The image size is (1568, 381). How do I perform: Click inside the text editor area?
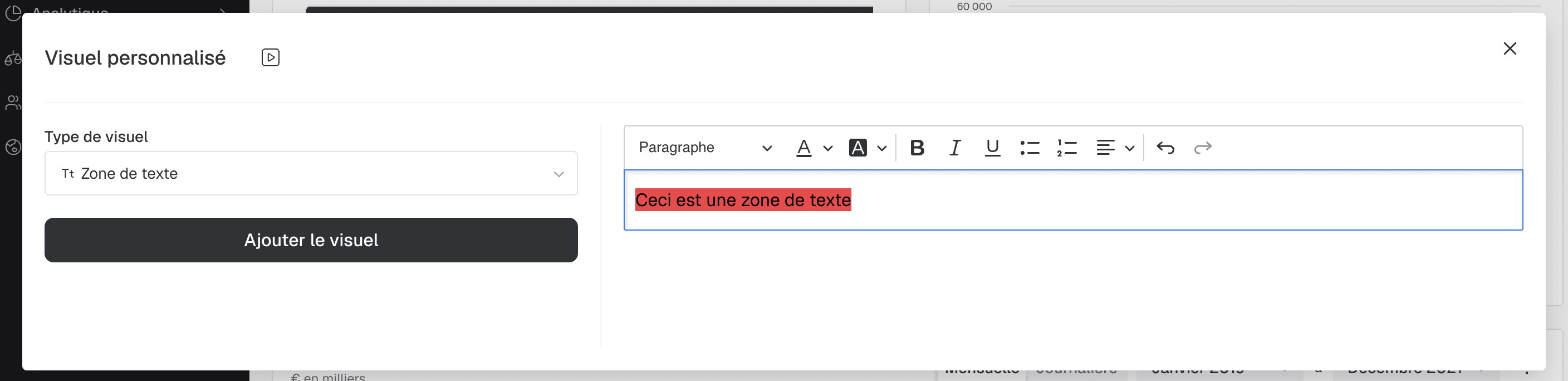pyautogui.click(x=1073, y=200)
